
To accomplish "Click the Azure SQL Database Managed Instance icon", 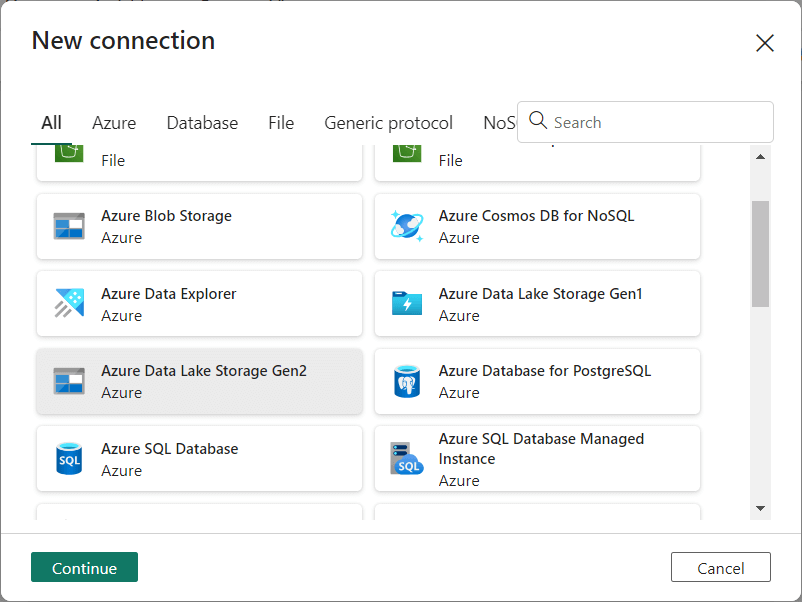I will point(407,459).
